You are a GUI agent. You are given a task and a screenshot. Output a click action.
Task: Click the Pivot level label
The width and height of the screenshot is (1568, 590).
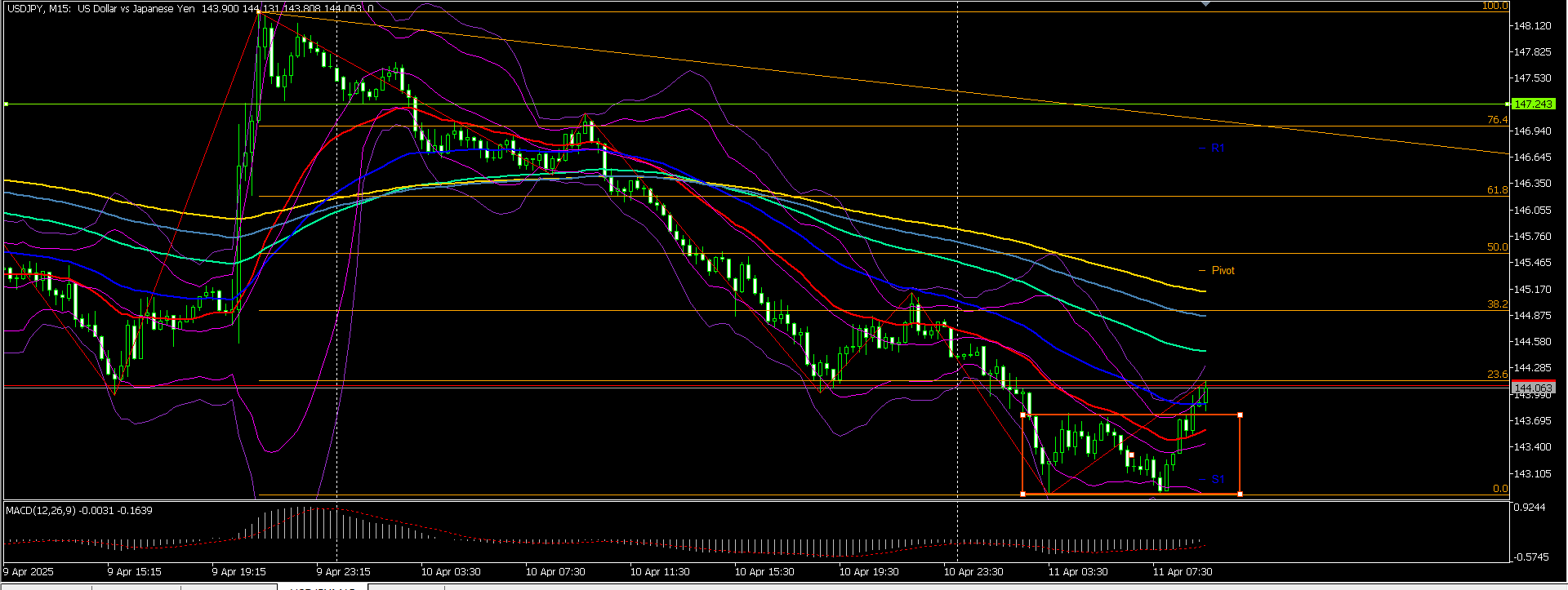click(x=1223, y=270)
